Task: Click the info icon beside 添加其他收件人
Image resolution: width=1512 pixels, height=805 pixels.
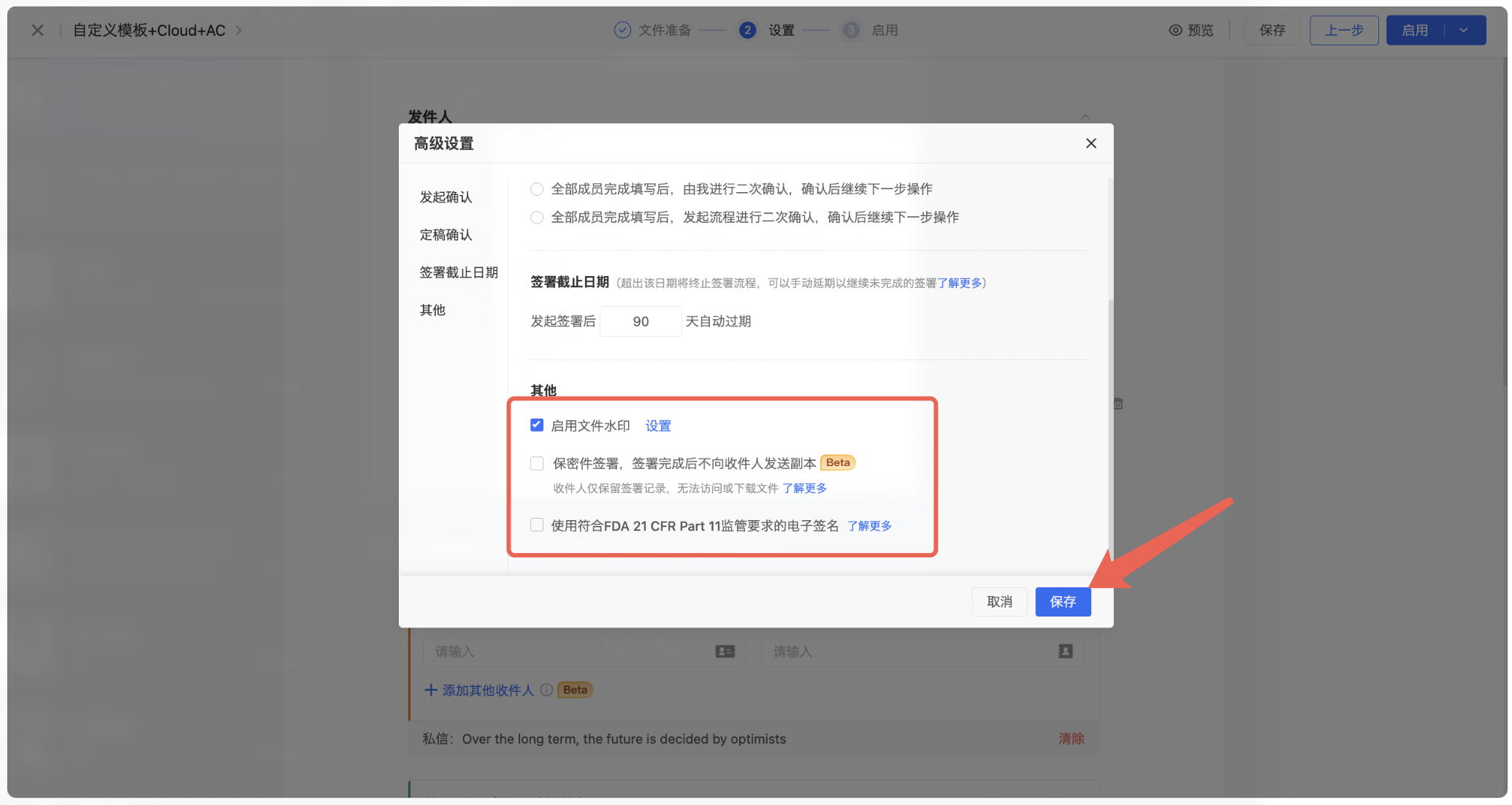Action: 546,690
